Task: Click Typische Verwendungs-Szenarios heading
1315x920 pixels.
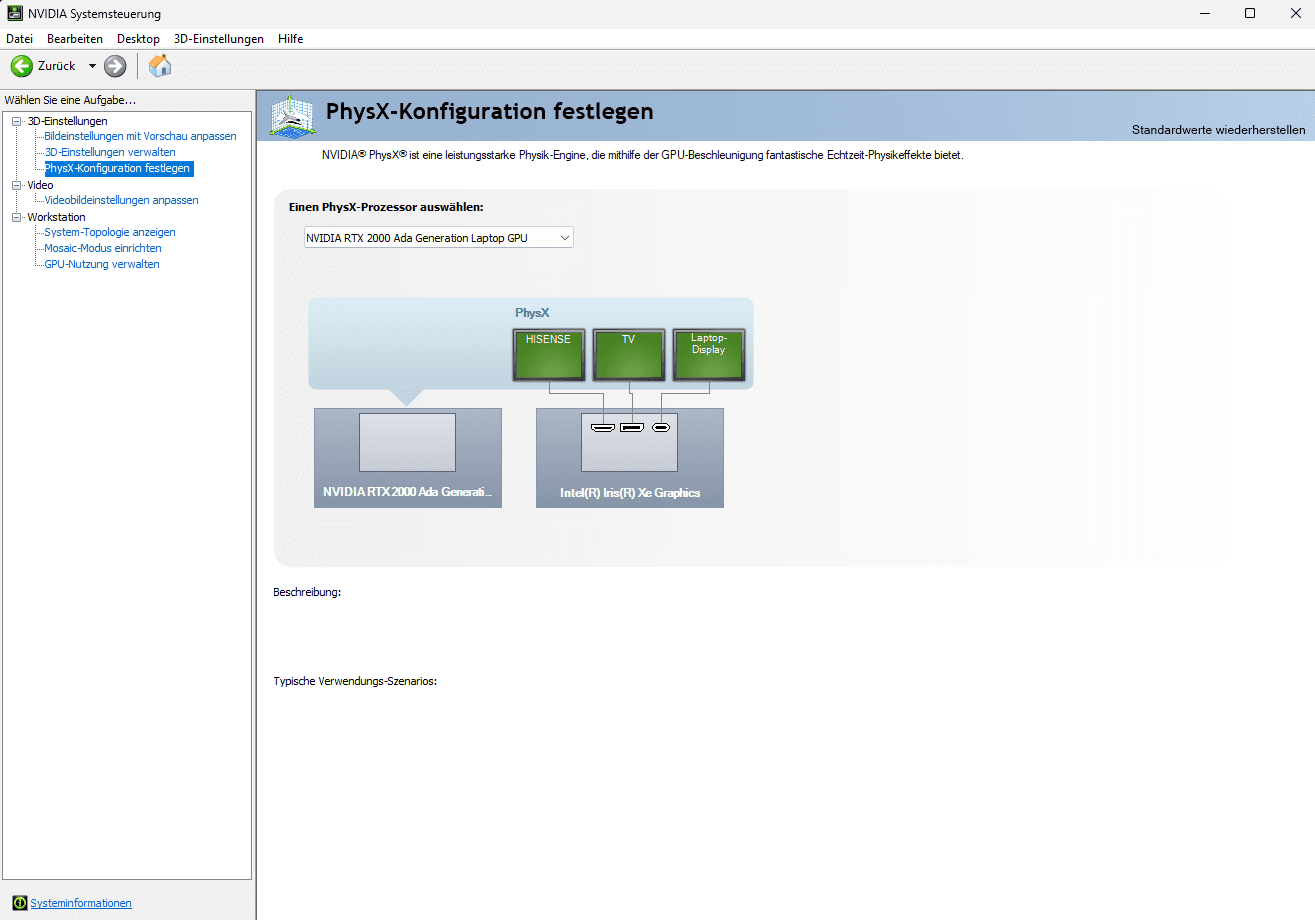Action: point(355,681)
